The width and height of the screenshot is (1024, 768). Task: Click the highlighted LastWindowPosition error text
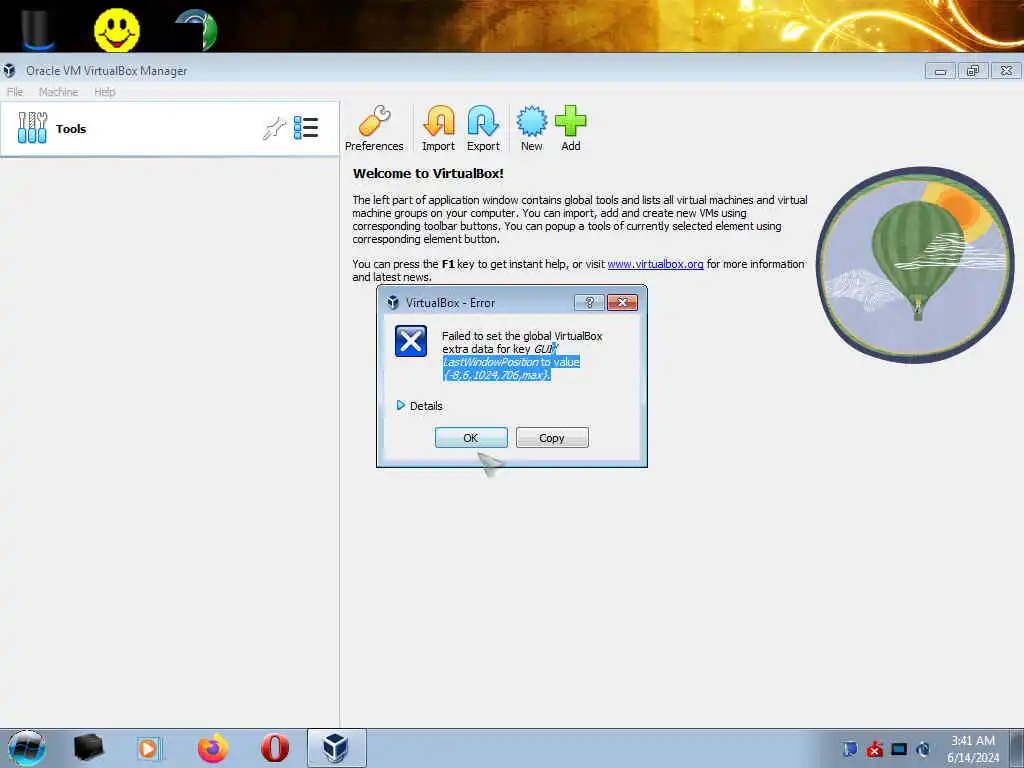coord(511,368)
